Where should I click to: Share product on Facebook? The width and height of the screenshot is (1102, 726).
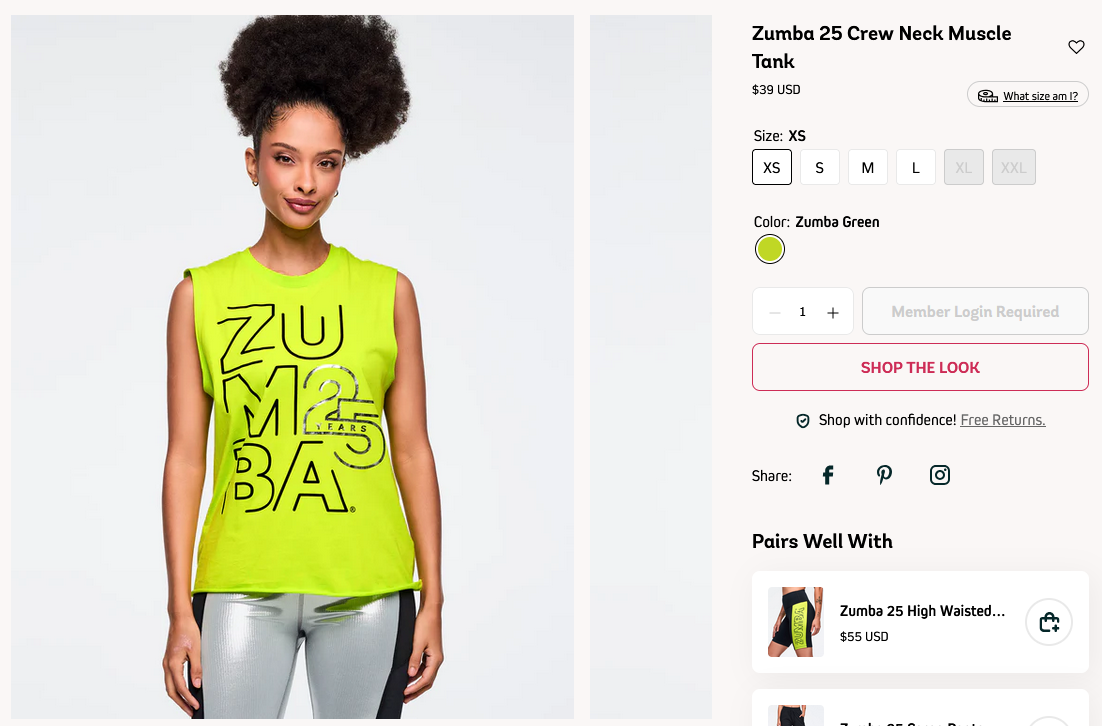click(828, 476)
